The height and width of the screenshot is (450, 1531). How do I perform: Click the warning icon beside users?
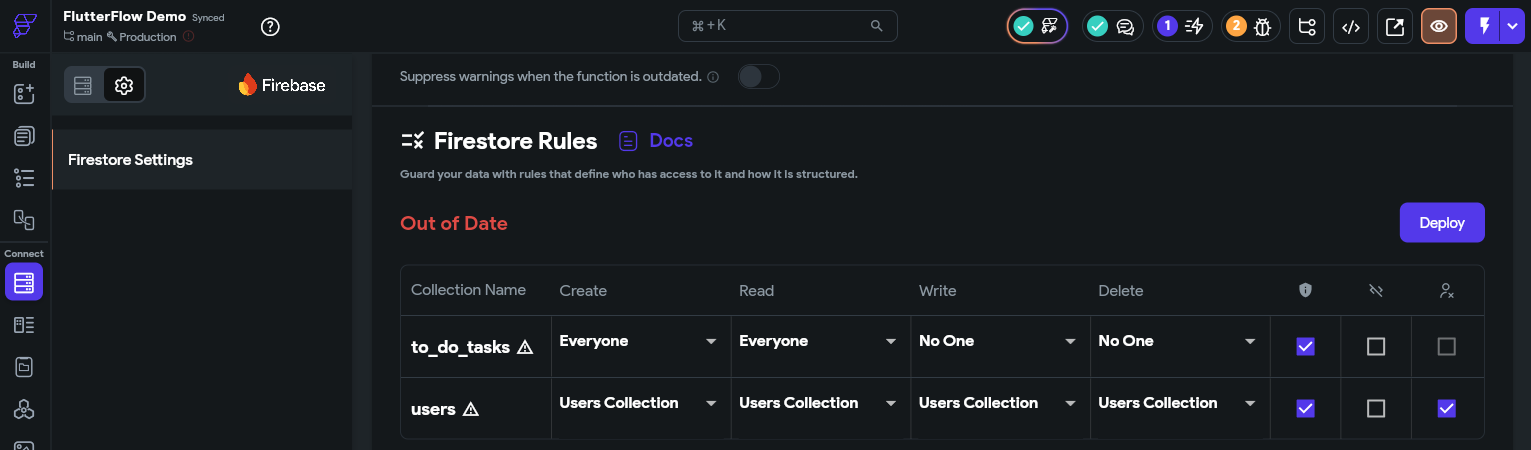pos(471,409)
